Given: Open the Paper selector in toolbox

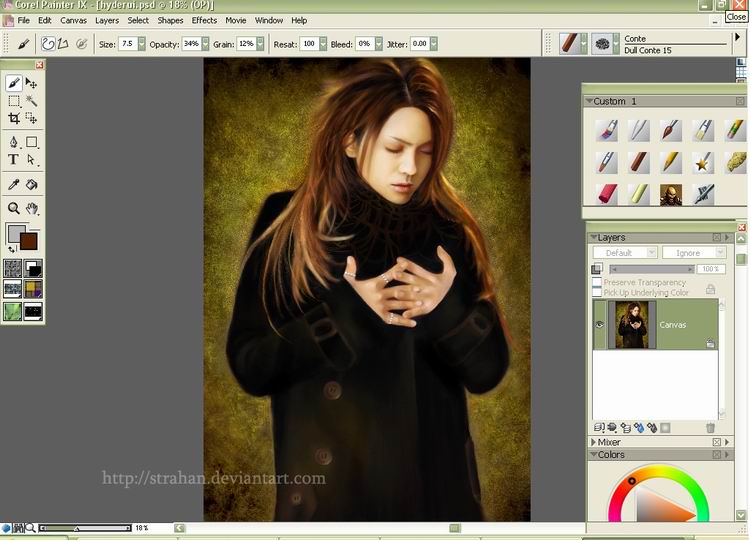Looking at the screenshot, I should click(x=13, y=269).
